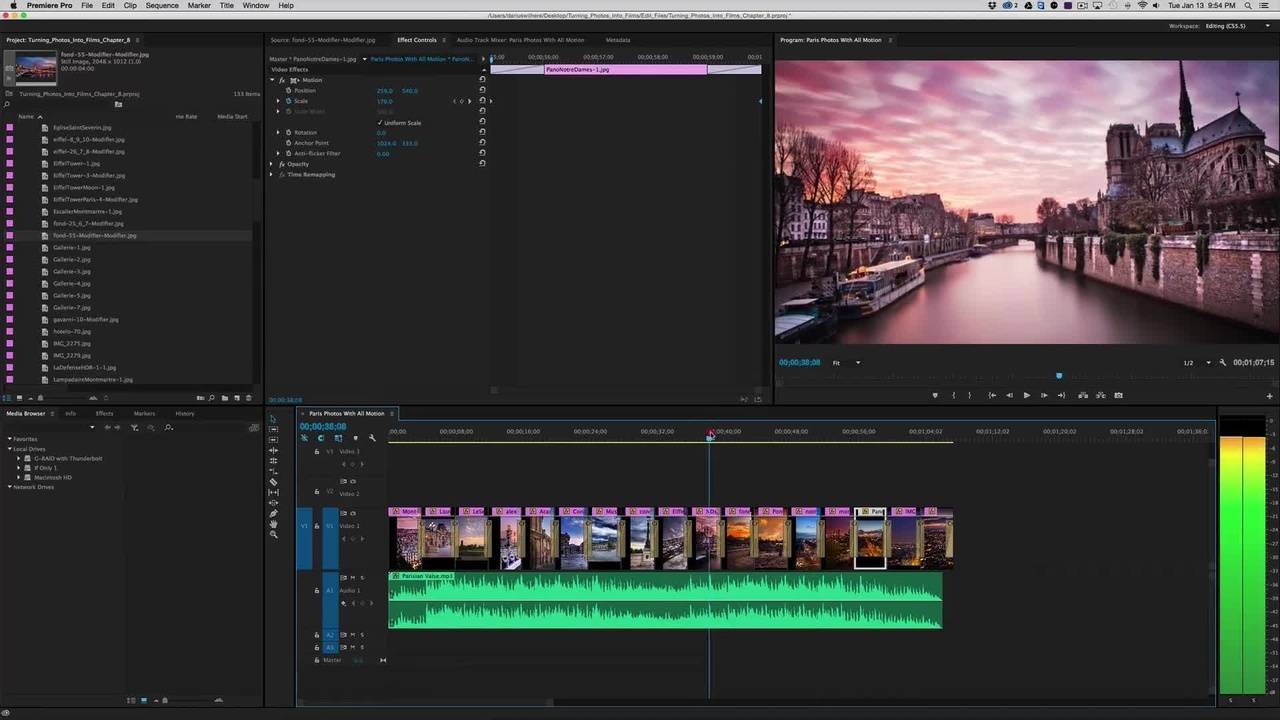
Task: Collapse the Motion effect properties
Action: point(272,80)
